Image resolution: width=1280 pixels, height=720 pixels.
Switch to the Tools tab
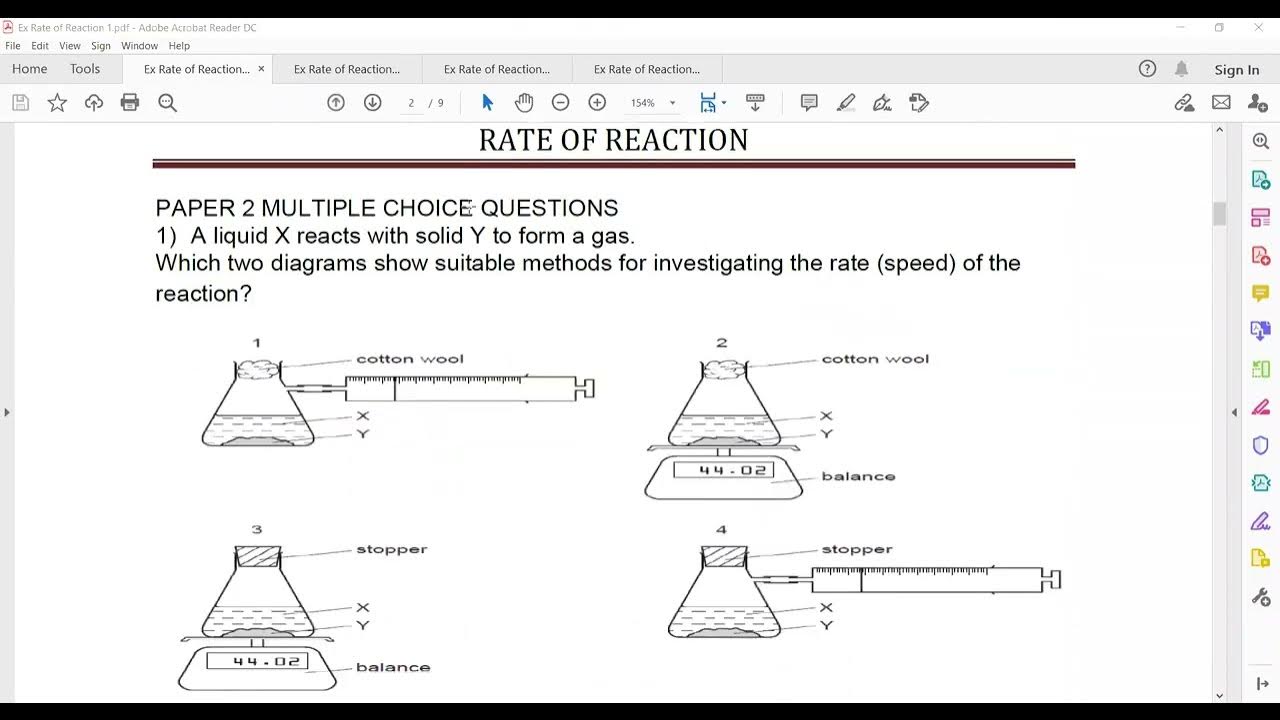pyautogui.click(x=85, y=69)
